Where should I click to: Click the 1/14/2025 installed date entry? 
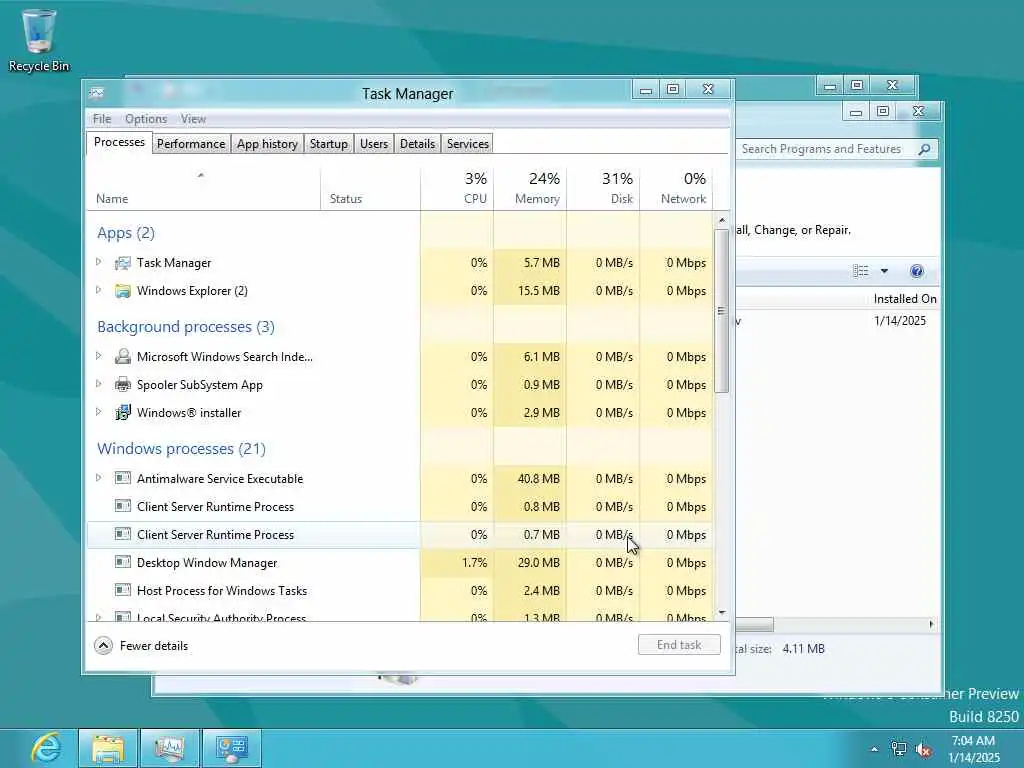coord(900,321)
